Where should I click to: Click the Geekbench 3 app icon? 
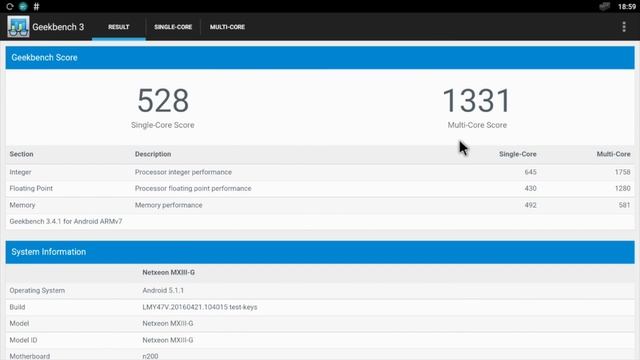click(18, 27)
